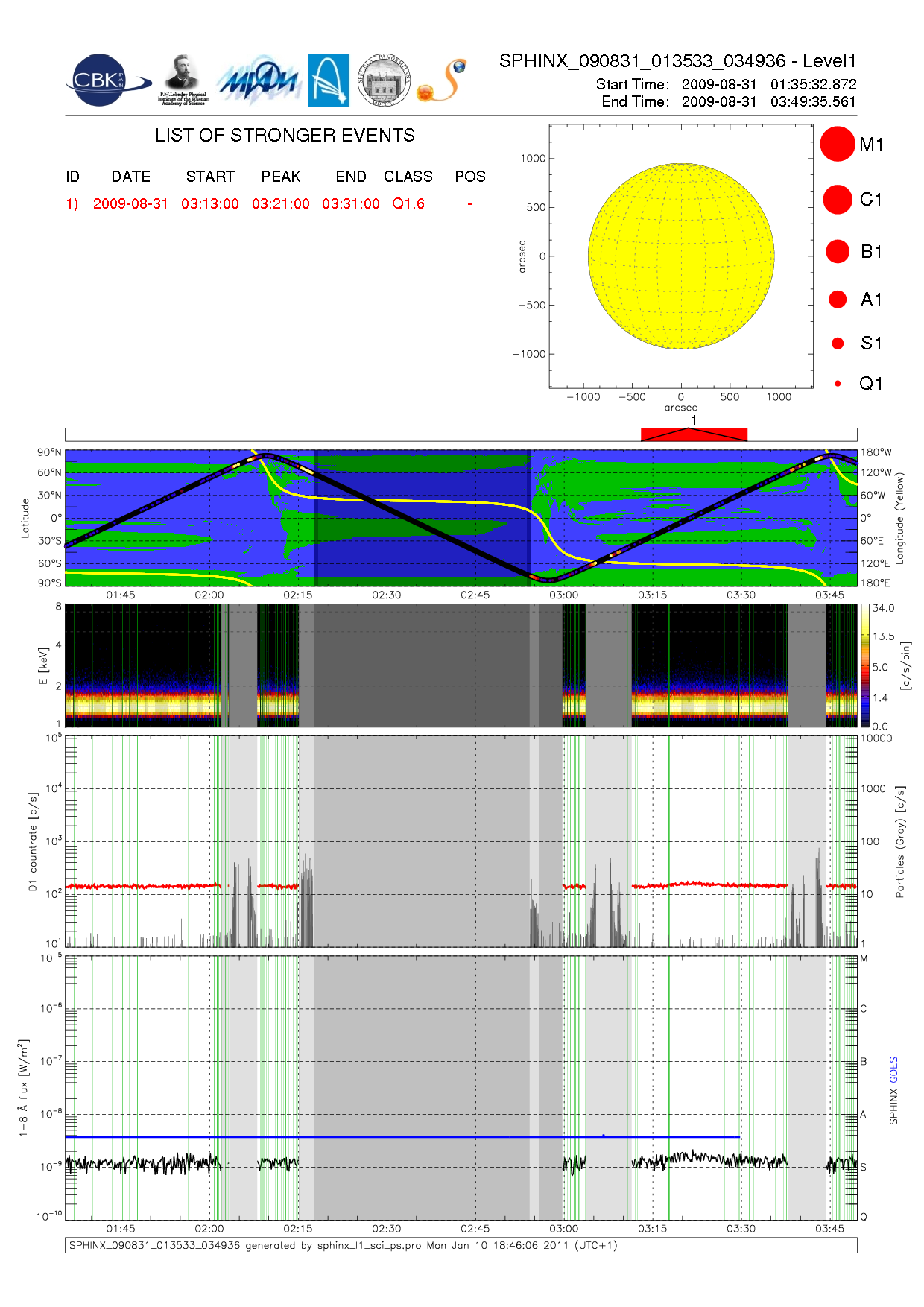
Task: Click the 03:00 tick under the map
Action: tap(564, 595)
